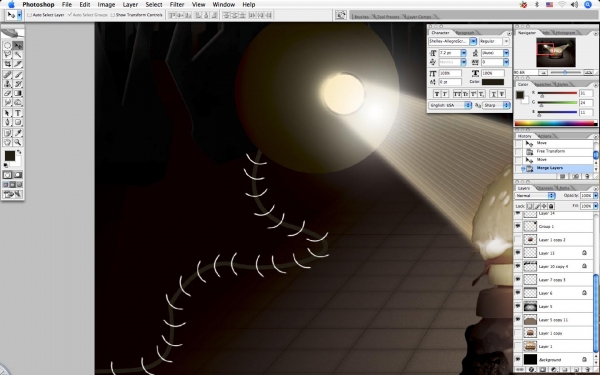Swap foreground and background colors
Image resolution: width=600 pixels, height=375 pixels.
(19, 152)
